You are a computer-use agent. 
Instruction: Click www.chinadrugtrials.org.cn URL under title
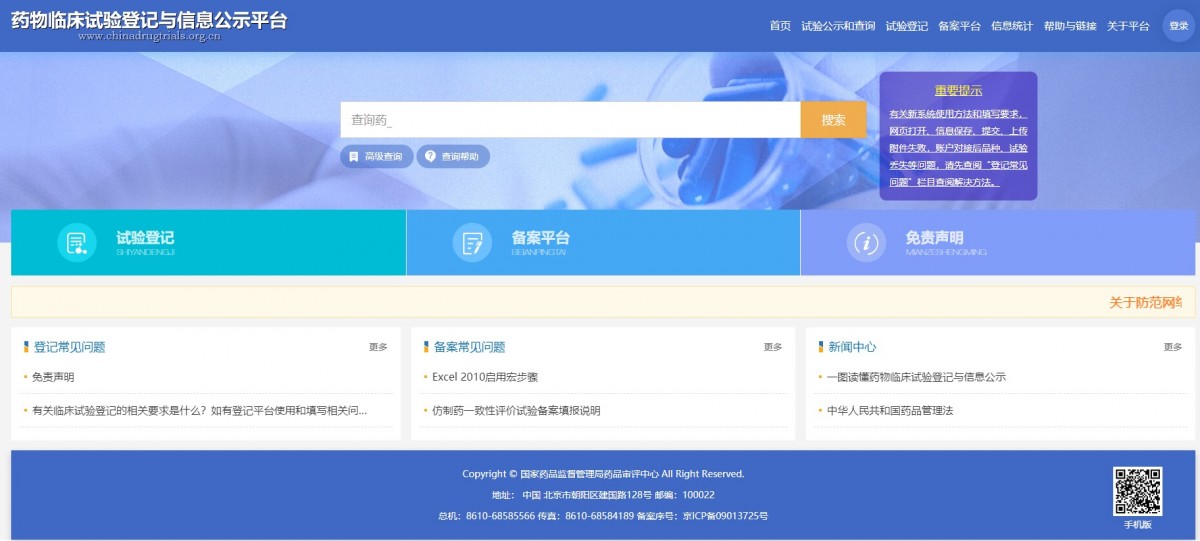click(x=149, y=36)
